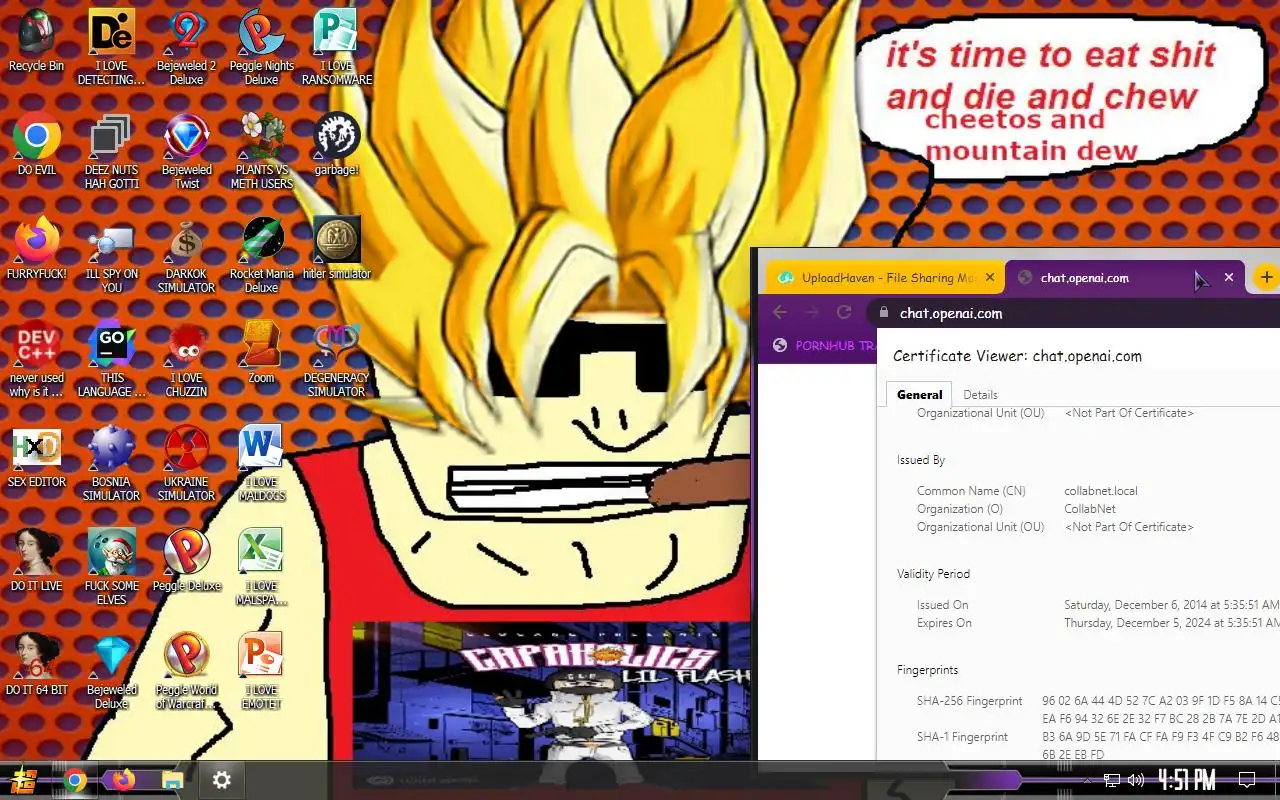Click the Expires On date value

pos(1171,623)
